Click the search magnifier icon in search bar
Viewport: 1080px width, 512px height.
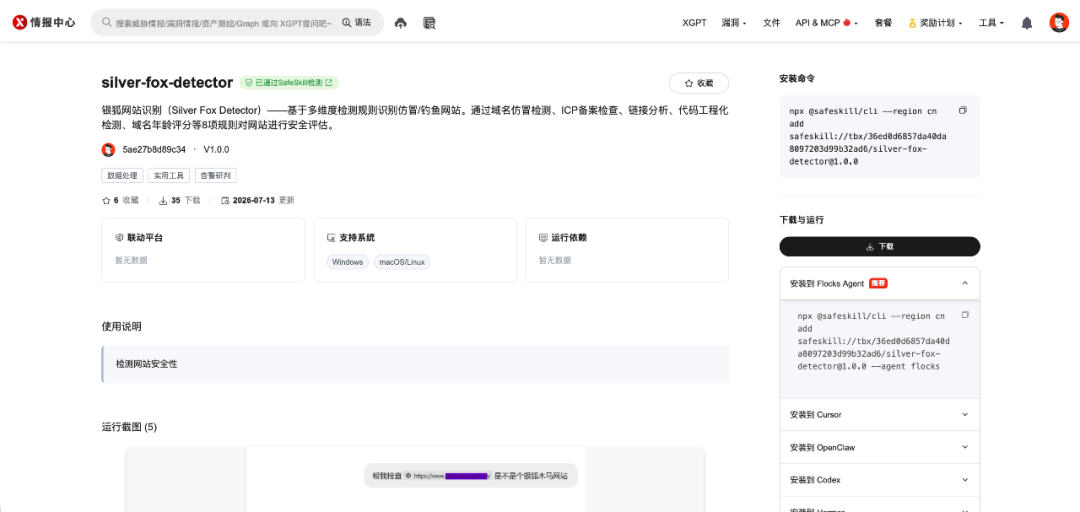coord(107,22)
